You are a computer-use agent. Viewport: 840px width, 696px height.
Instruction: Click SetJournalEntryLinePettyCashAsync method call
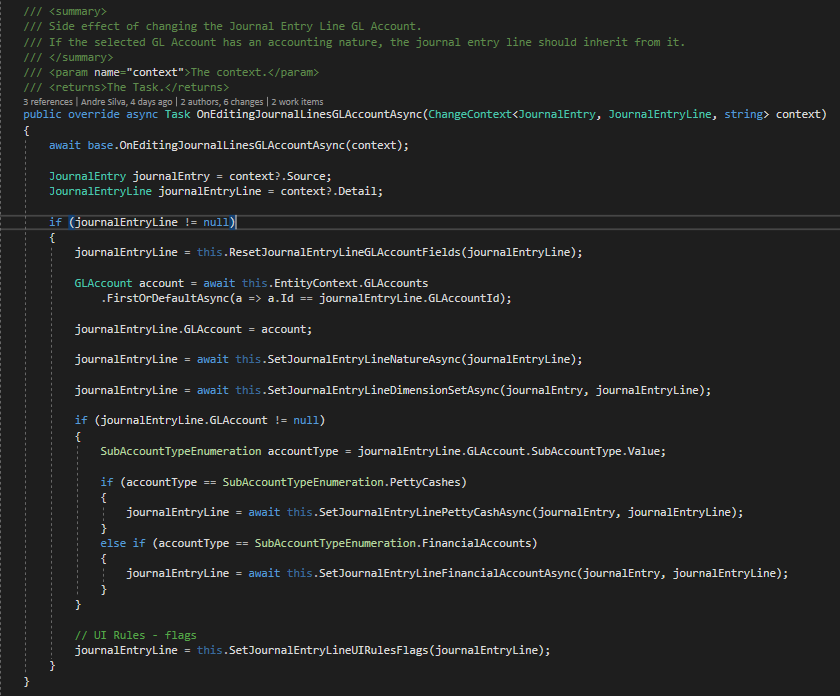click(x=425, y=512)
